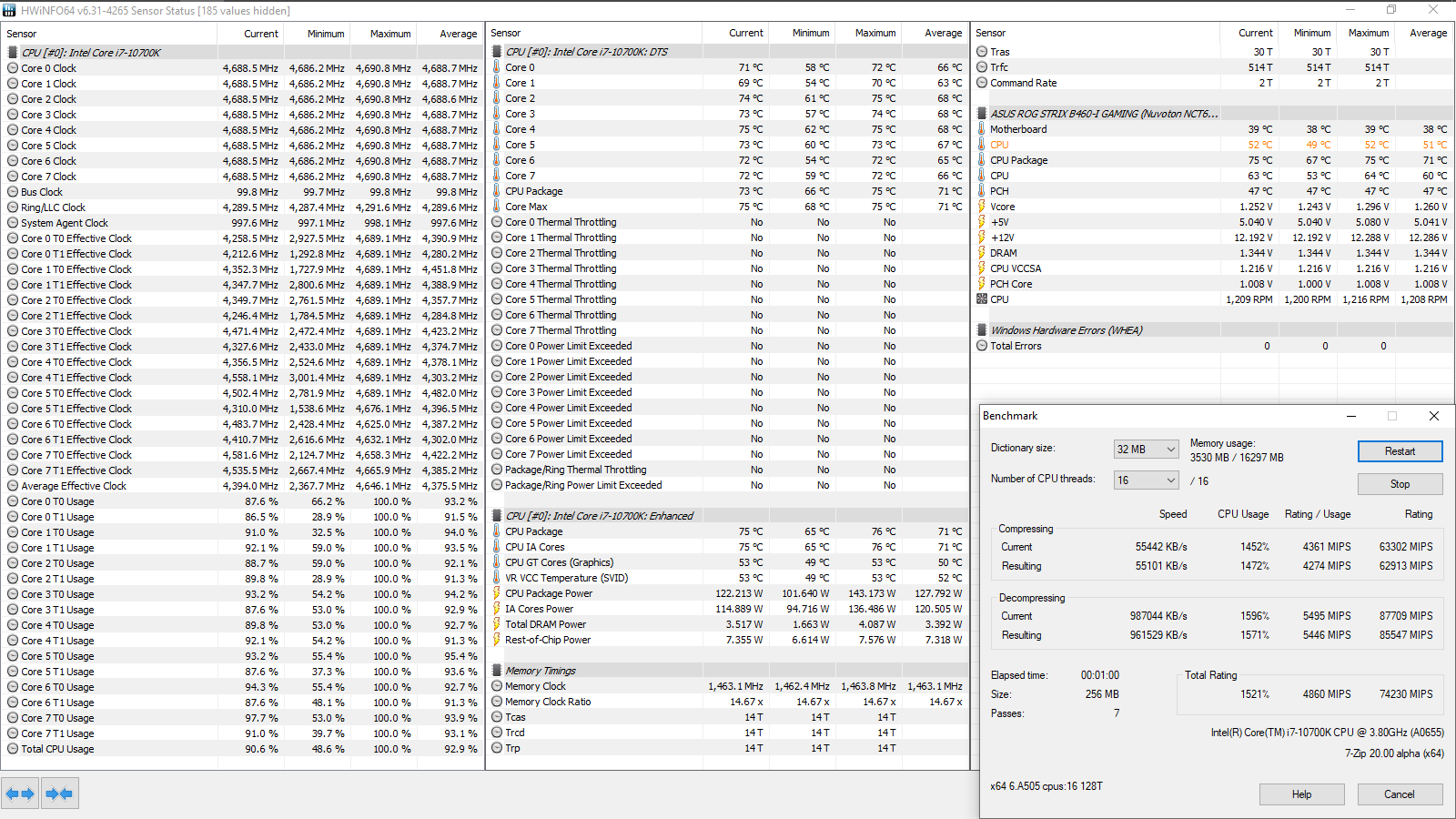Open the Number of CPU threads dropdown
Screen dimensions: 1456x819
point(1147,480)
